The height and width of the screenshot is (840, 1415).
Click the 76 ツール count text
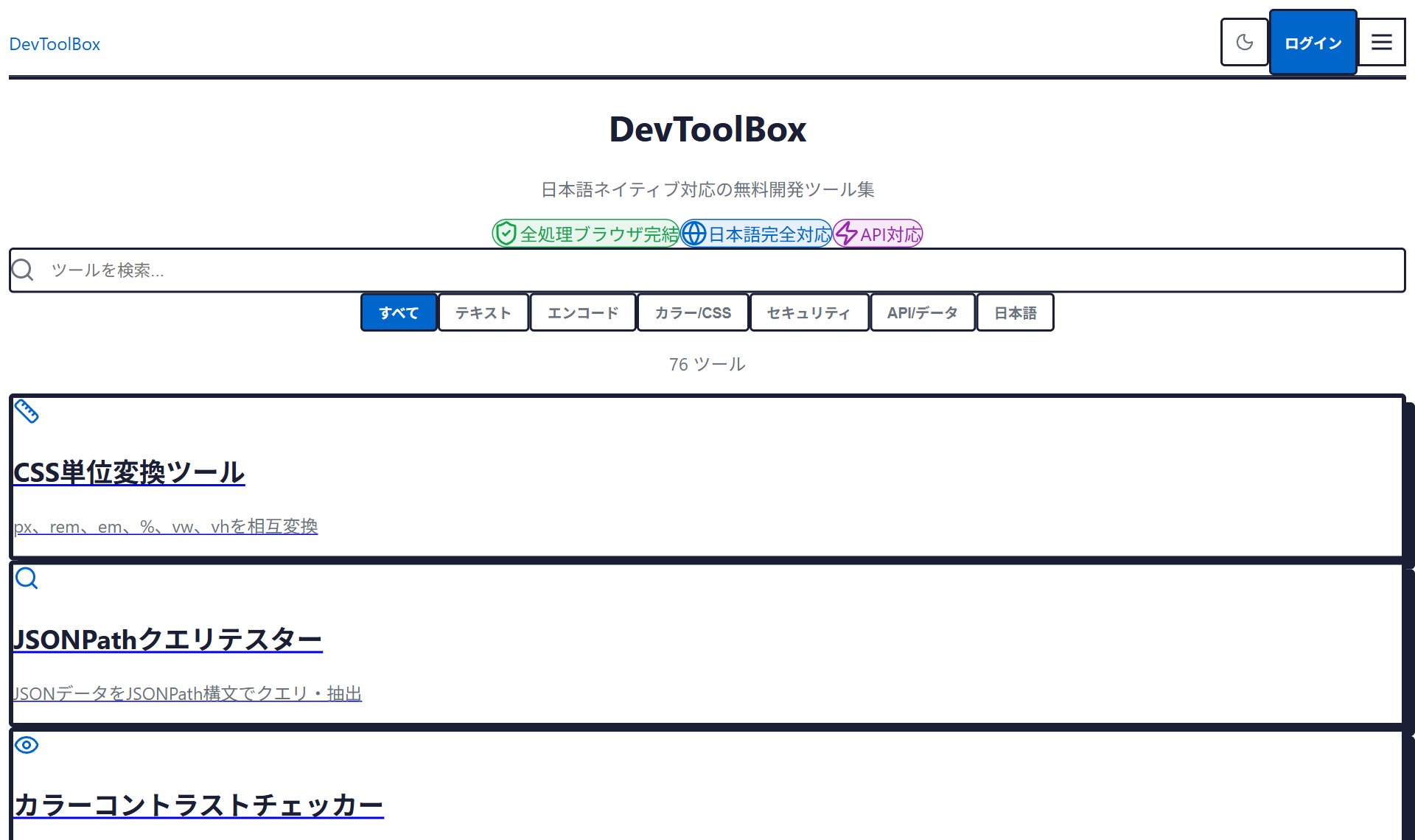click(x=707, y=364)
